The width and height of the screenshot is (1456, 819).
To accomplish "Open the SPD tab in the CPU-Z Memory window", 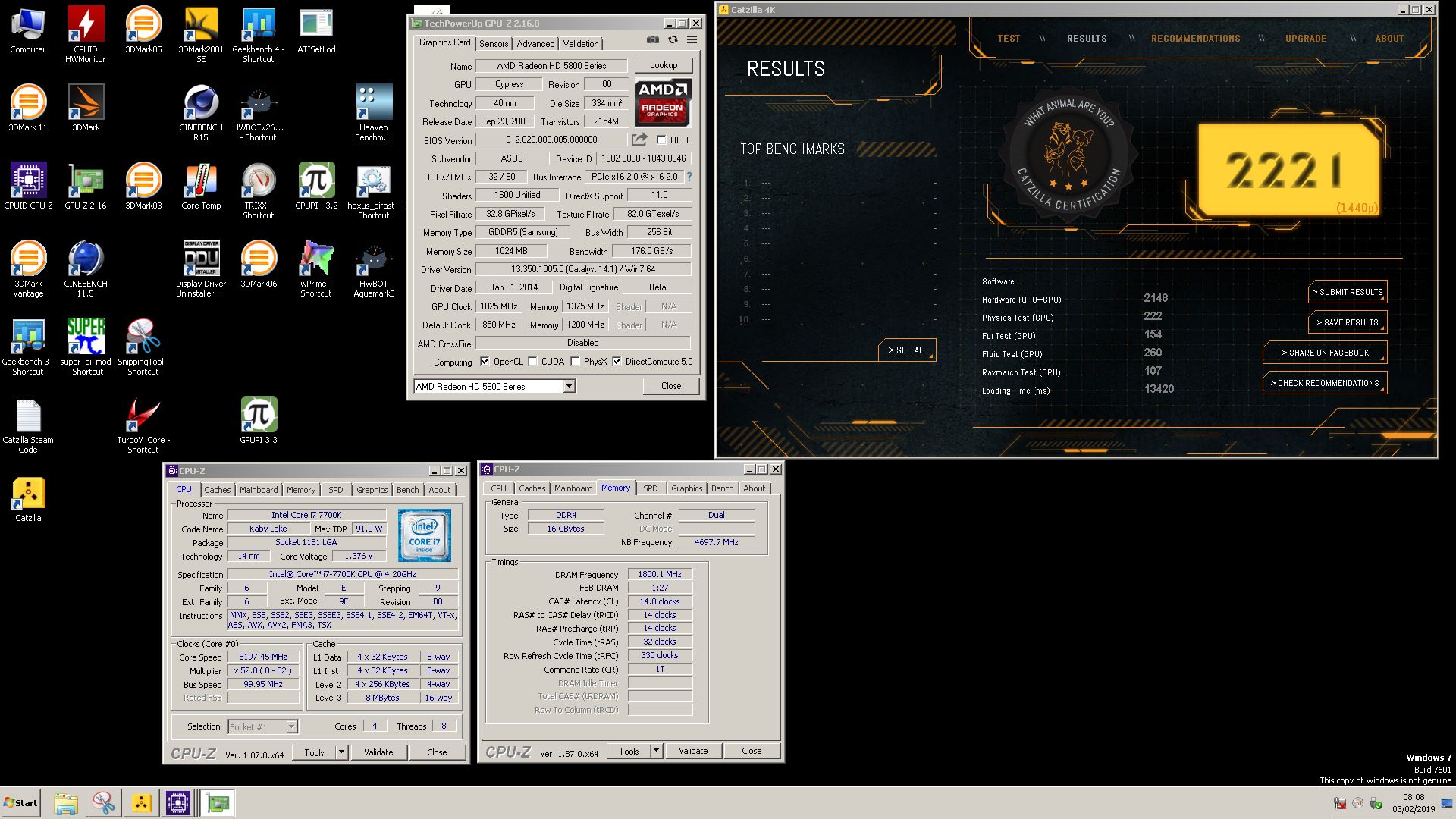I will [651, 488].
